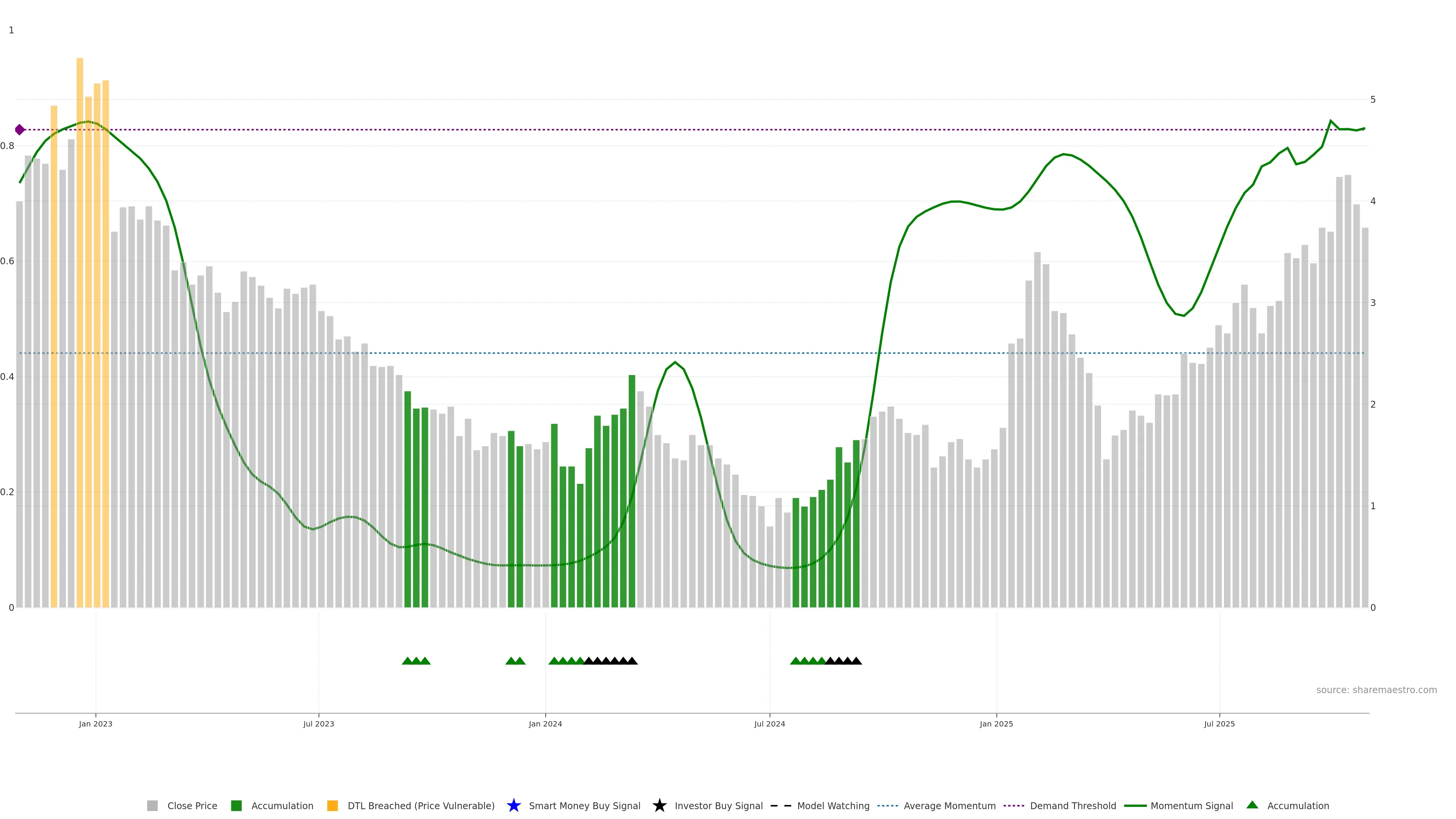Click the Investor Buy Signal legend label
Screen dimensions: 1456x819
tap(719, 806)
